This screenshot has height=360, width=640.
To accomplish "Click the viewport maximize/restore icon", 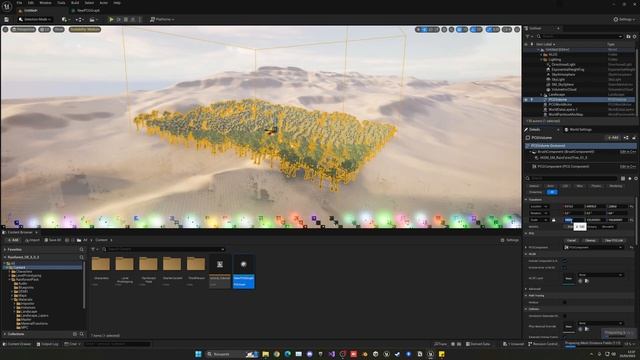I will (517, 29).
